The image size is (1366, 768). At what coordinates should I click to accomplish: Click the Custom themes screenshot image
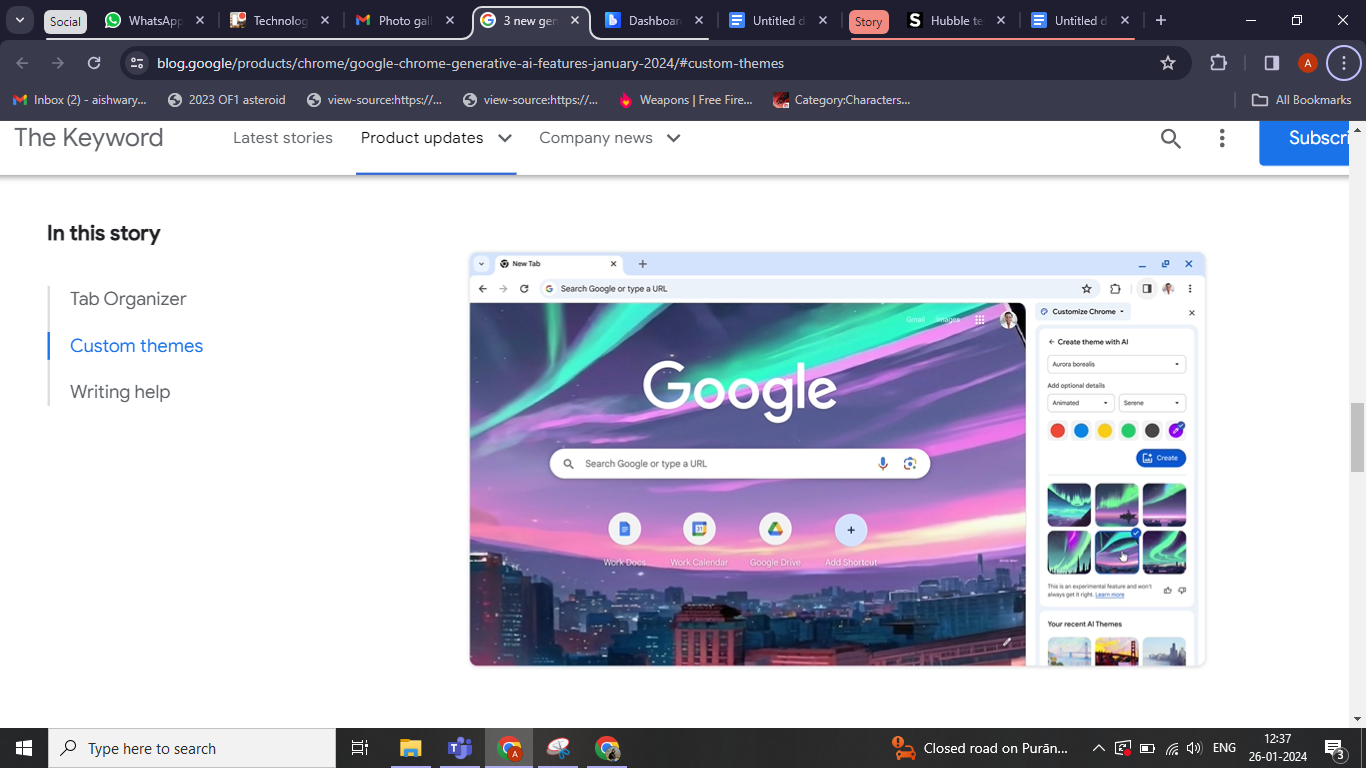(837, 459)
